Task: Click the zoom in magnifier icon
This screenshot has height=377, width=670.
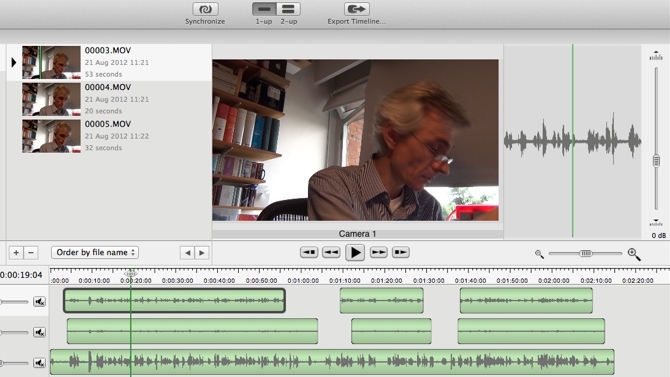Action: pyautogui.click(x=634, y=254)
